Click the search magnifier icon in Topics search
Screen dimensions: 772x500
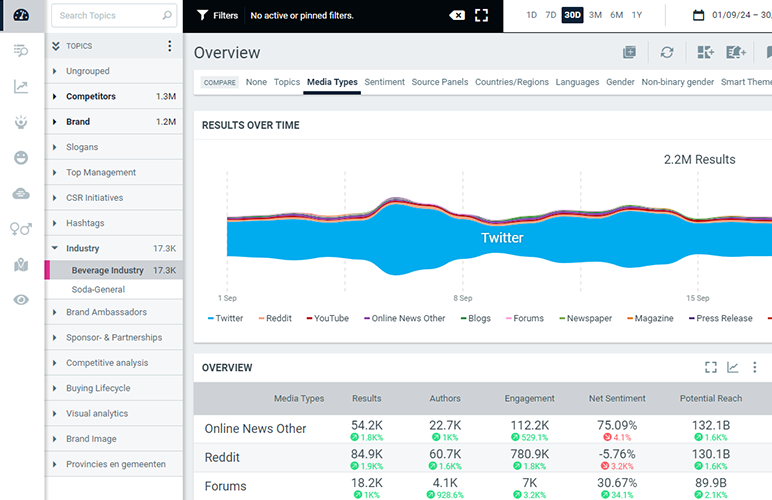point(166,16)
